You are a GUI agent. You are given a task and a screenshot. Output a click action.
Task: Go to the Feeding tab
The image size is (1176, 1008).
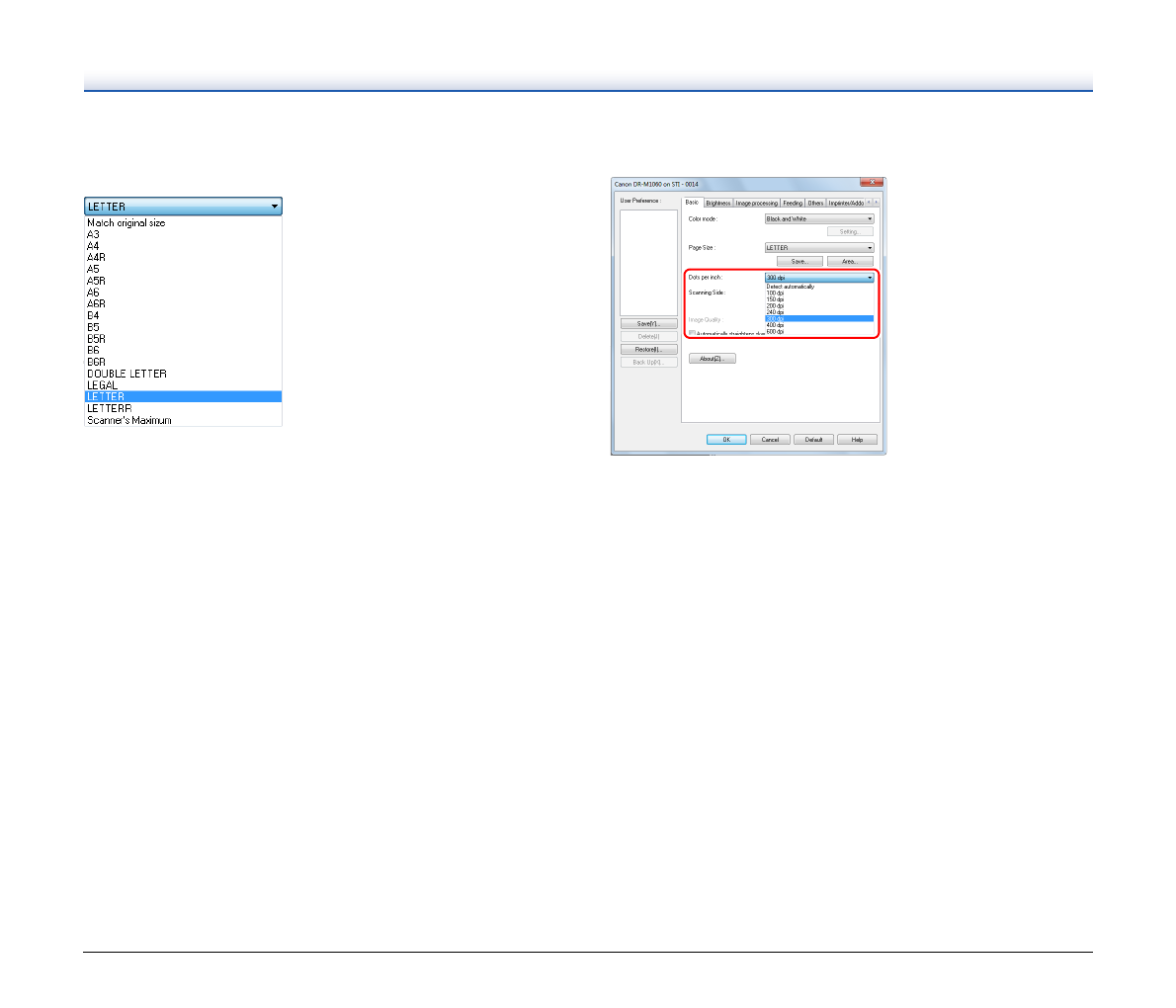793,203
